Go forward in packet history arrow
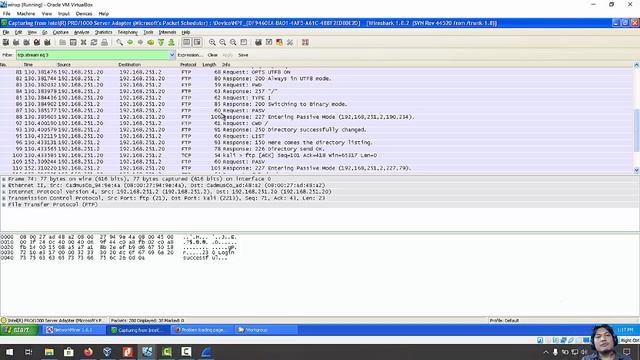 click(x=140, y=42)
